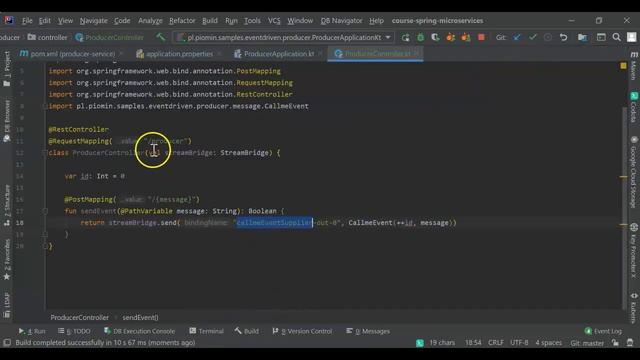Viewport: 640px width, 360px height.
Task: Click the Run application icon in toolbar
Action: (x=405, y=38)
